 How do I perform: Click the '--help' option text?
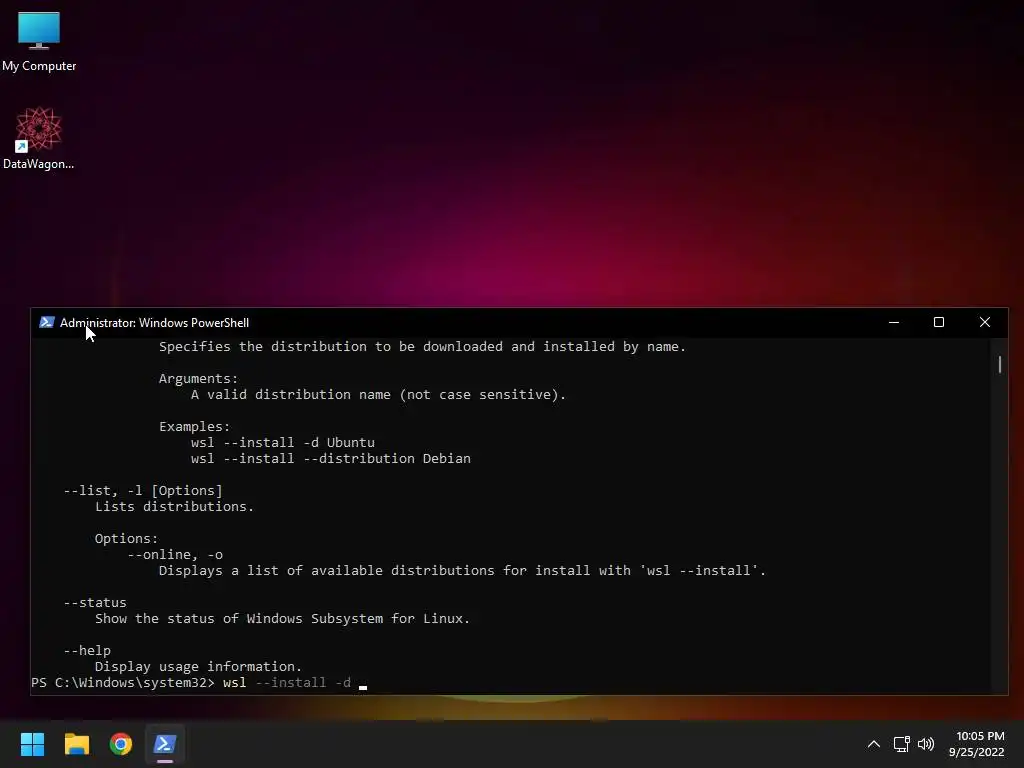pyautogui.click(x=87, y=650)
